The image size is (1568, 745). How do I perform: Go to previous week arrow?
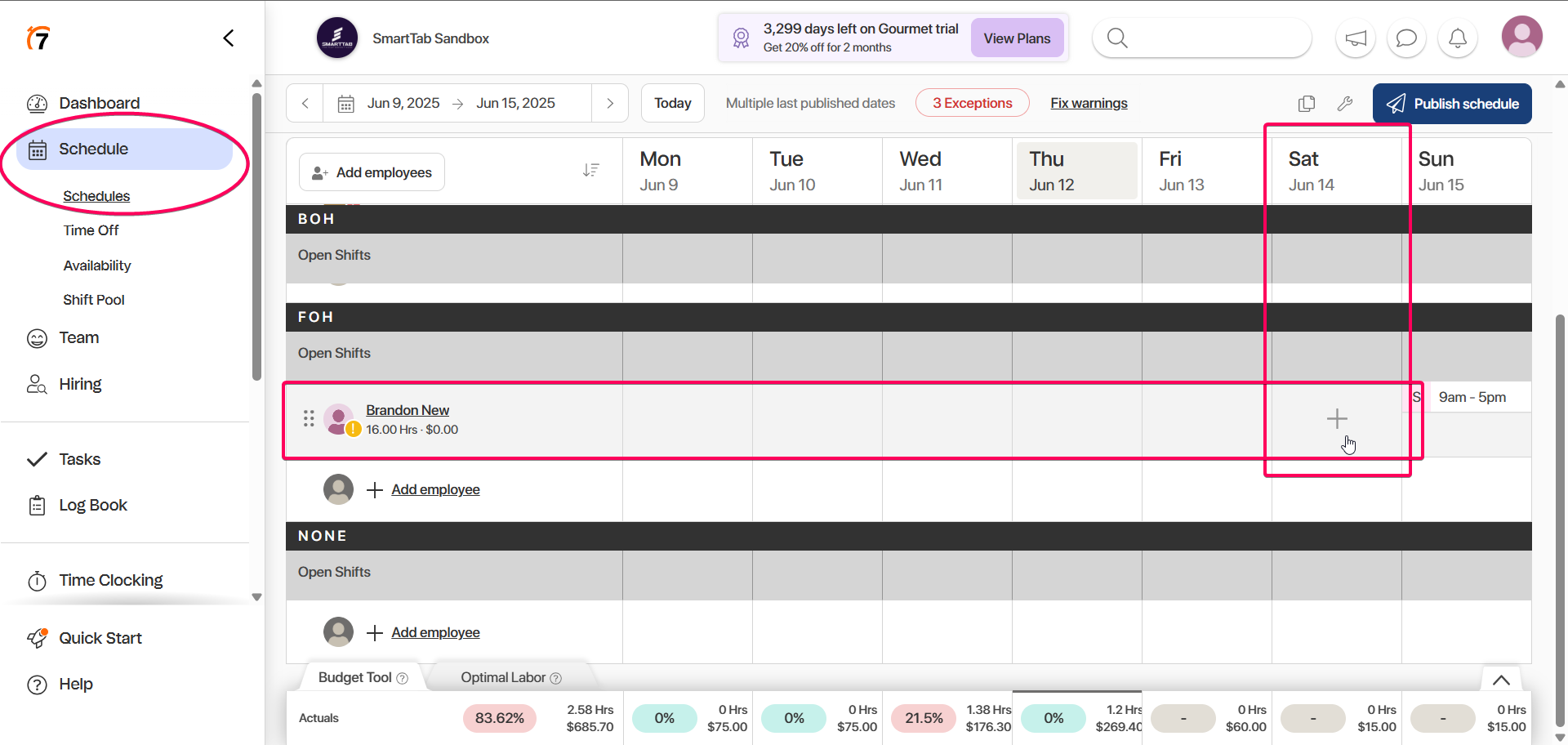(x=305, y=104)
